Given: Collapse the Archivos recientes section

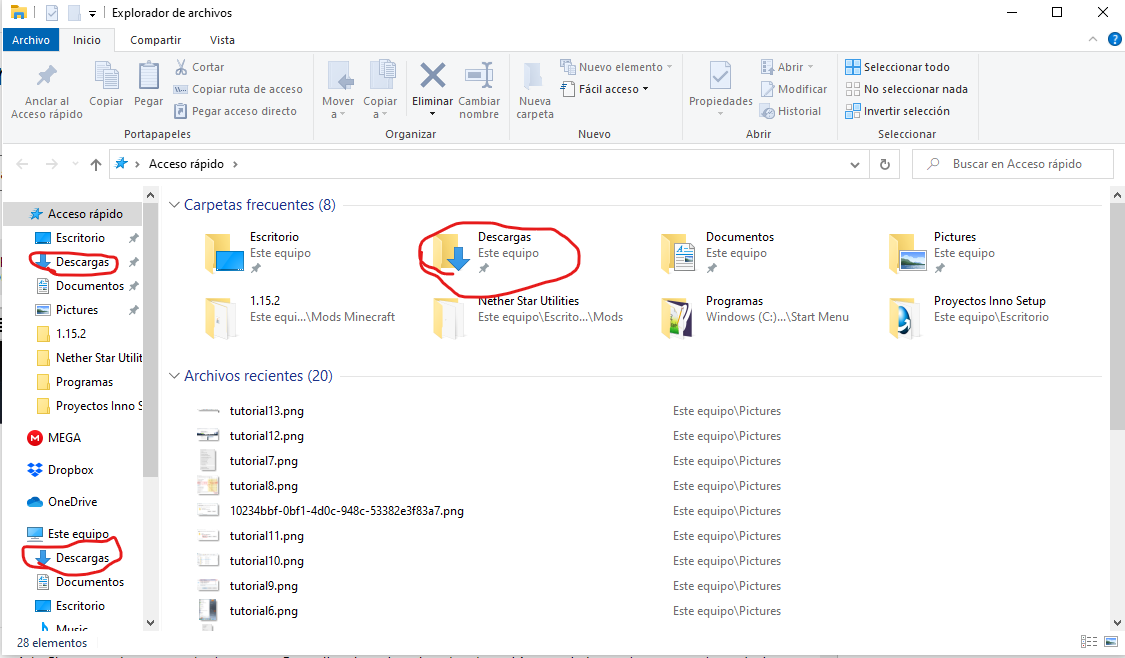Looking at the screenshot, I should [174, 376].
